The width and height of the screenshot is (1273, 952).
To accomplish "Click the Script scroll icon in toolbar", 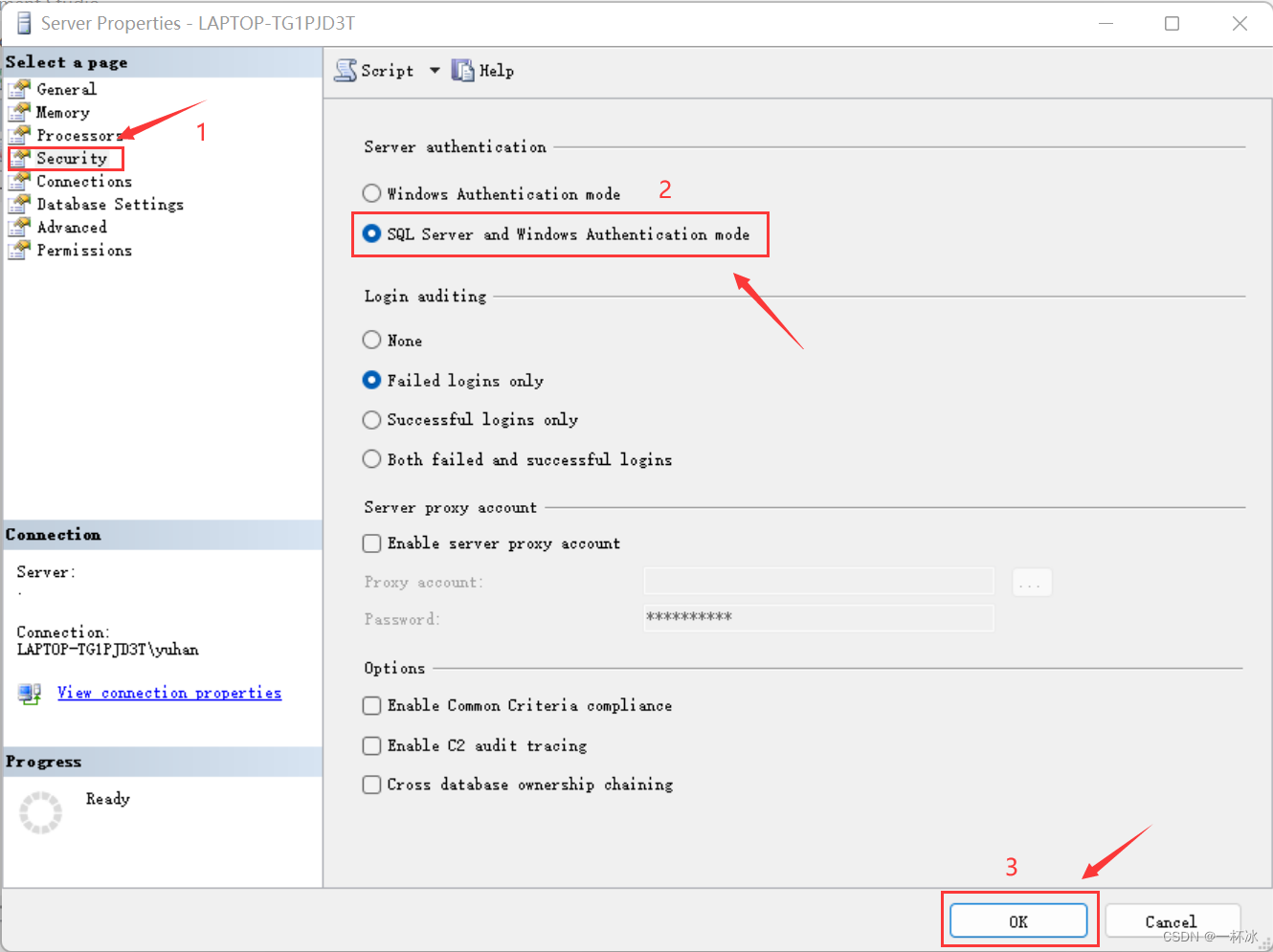I will (x=346, y=70).
